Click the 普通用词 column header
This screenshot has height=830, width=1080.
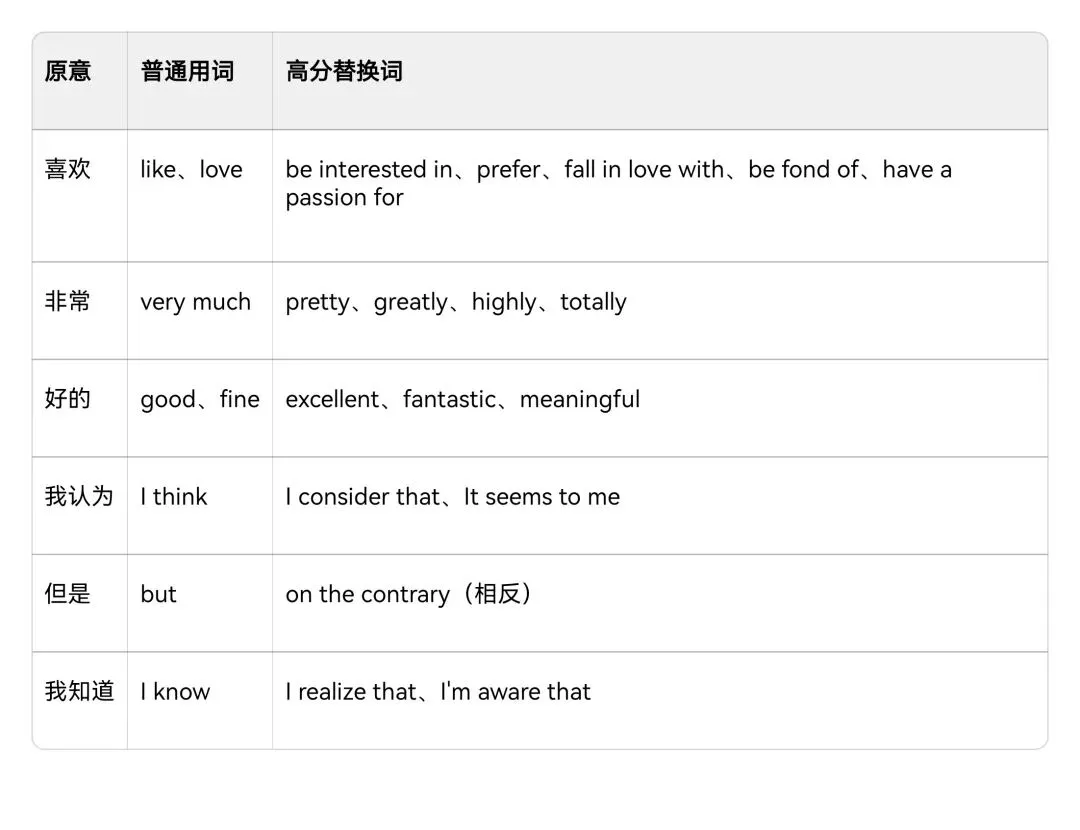(x=187, y=71)
